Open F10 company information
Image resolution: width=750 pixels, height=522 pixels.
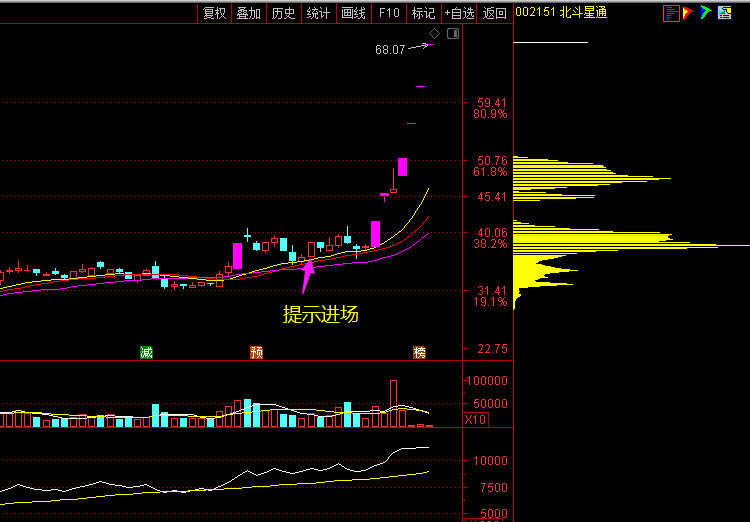tap(388, 13)
